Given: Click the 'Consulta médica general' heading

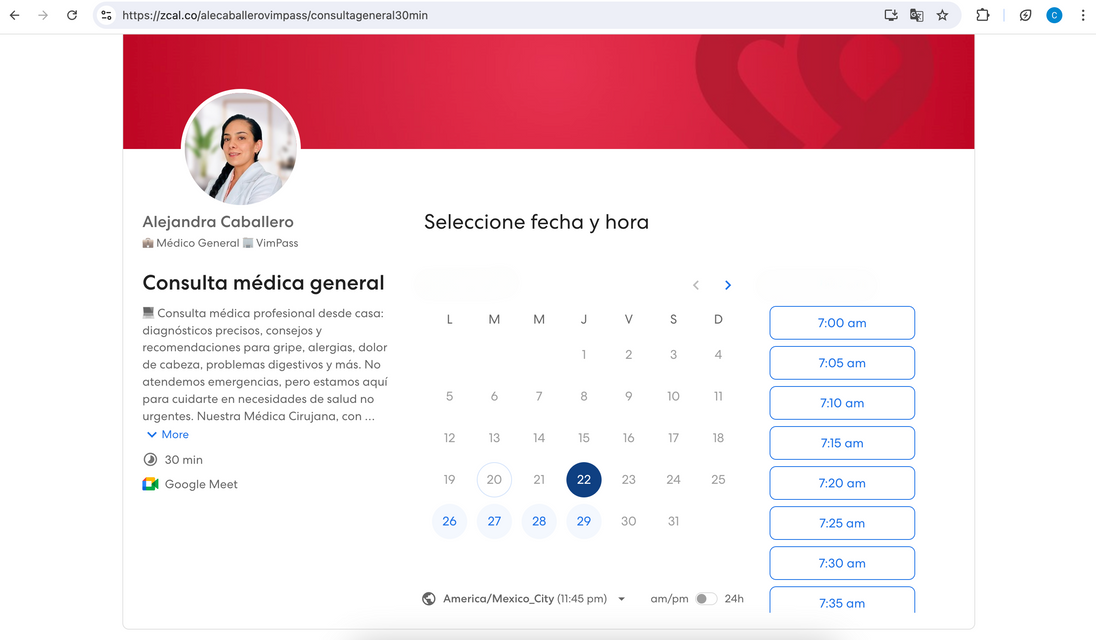Looking at the screenshot, I should coord(264,283).
